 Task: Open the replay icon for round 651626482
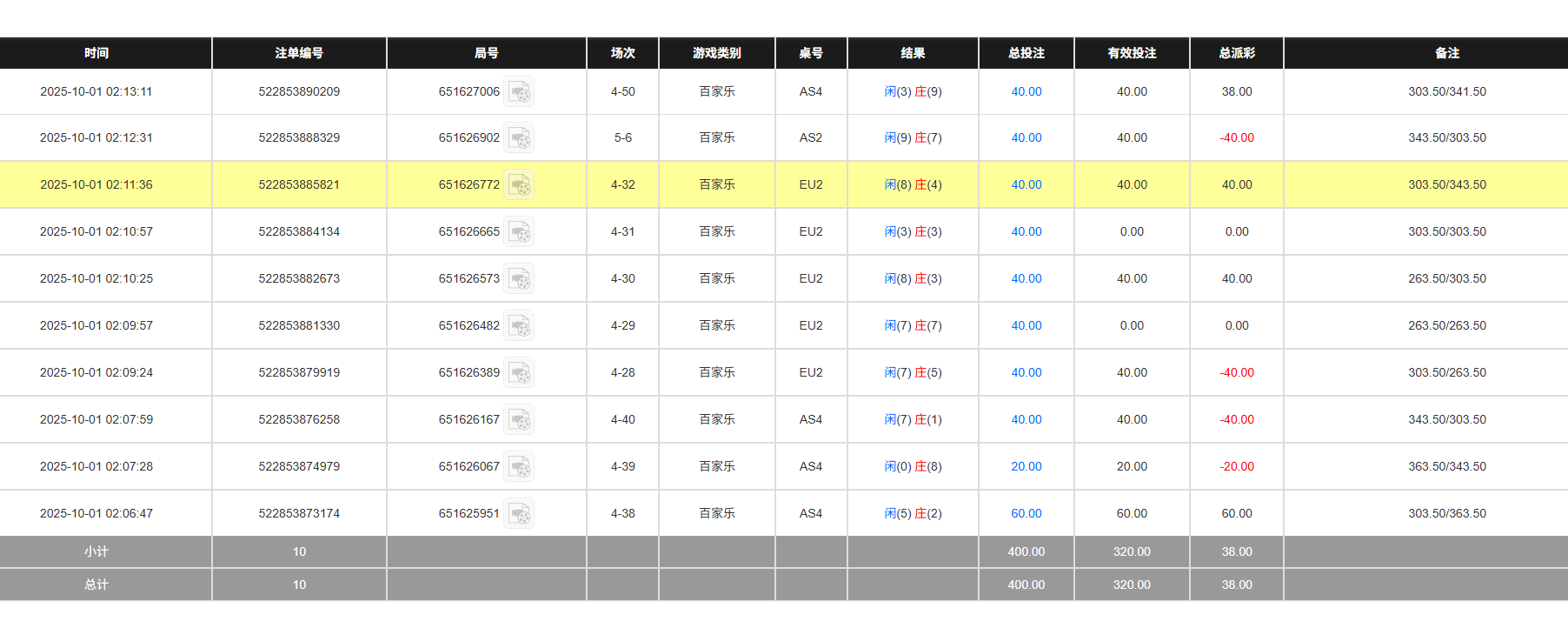(519, 326)
